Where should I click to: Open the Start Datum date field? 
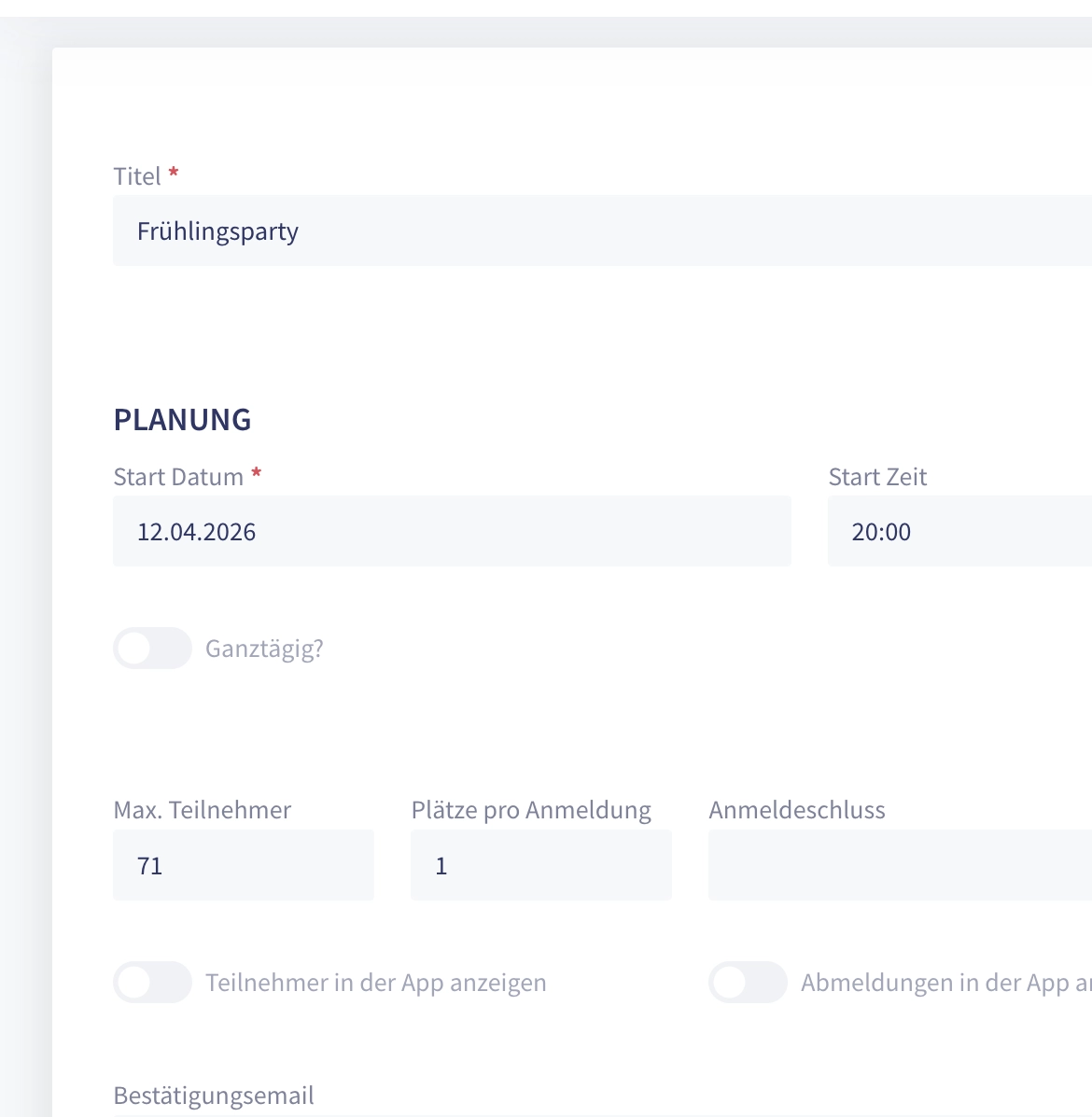[x=452, y=532]
